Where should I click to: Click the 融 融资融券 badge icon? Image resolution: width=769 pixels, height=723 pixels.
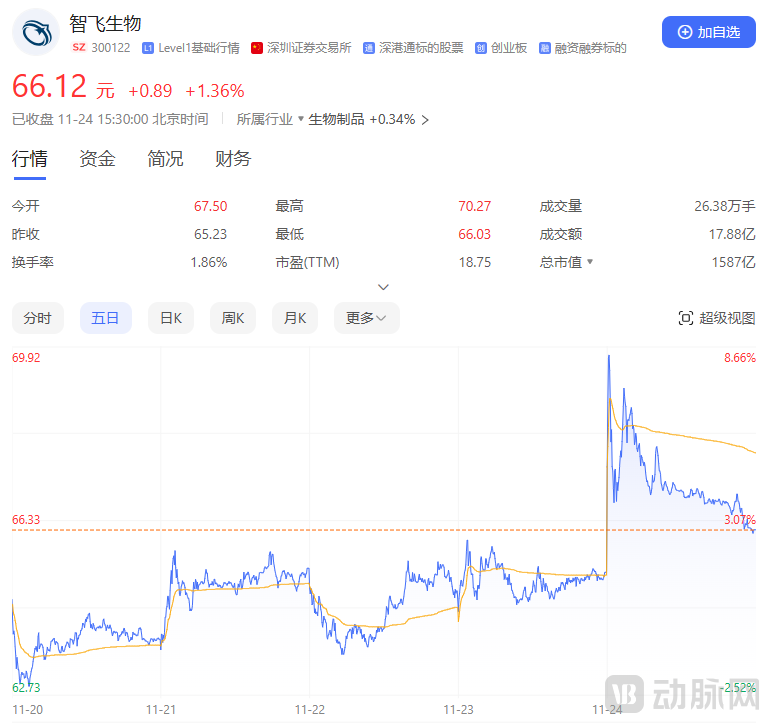(x=544, y=48)
